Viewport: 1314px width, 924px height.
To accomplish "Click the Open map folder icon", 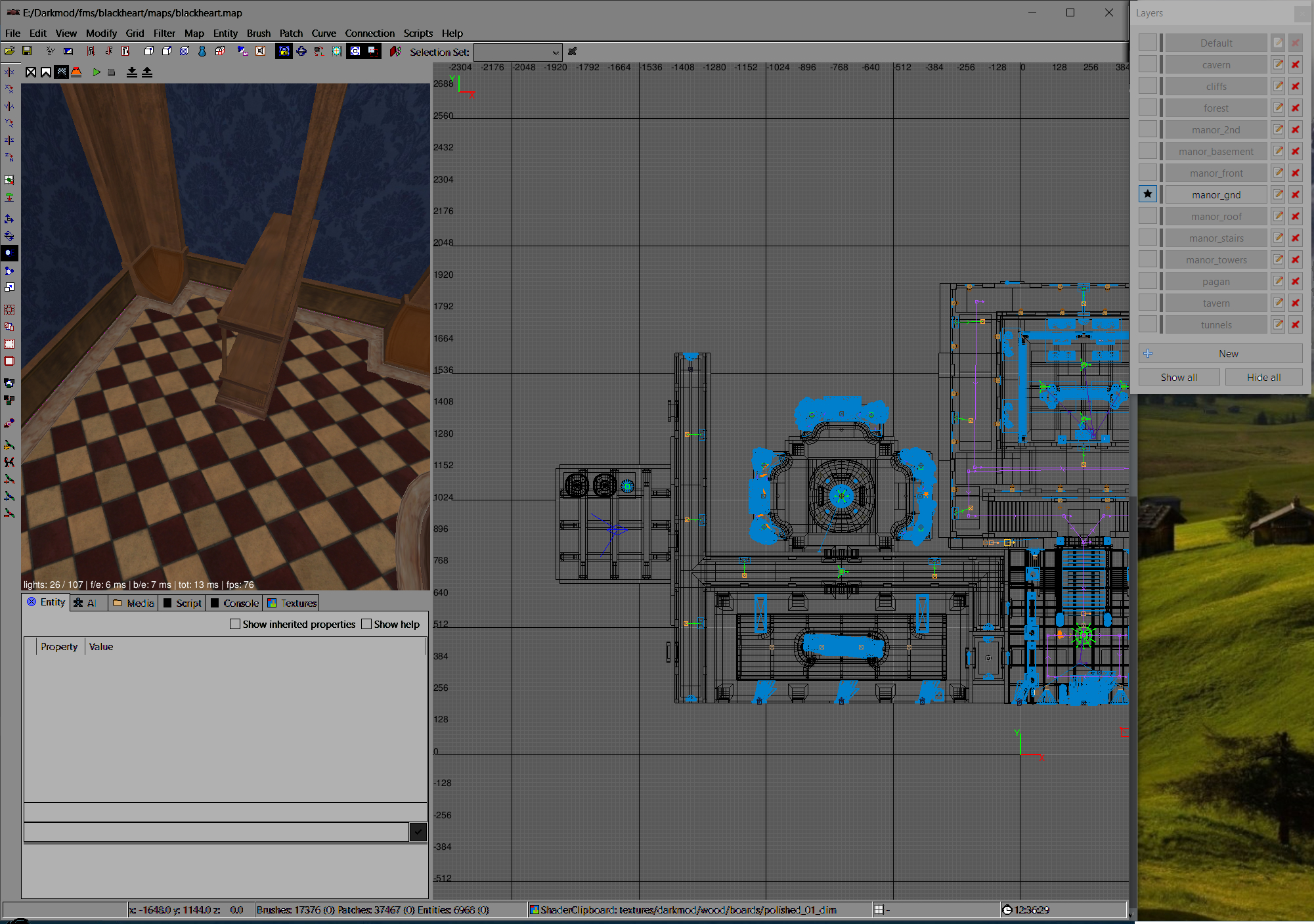I will coord(10,51).
